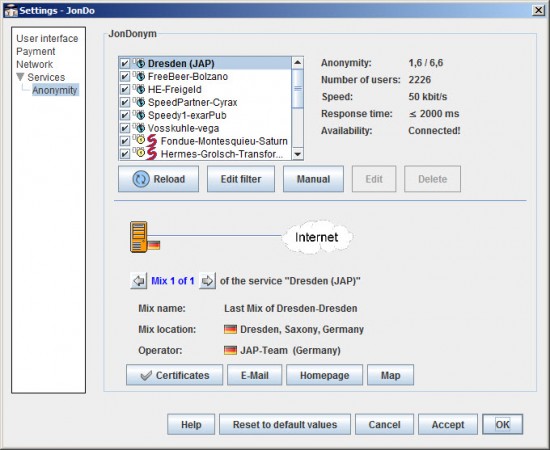Select the Vosskuhle-vega service name
550x450 pixels.
pos(183,128)
